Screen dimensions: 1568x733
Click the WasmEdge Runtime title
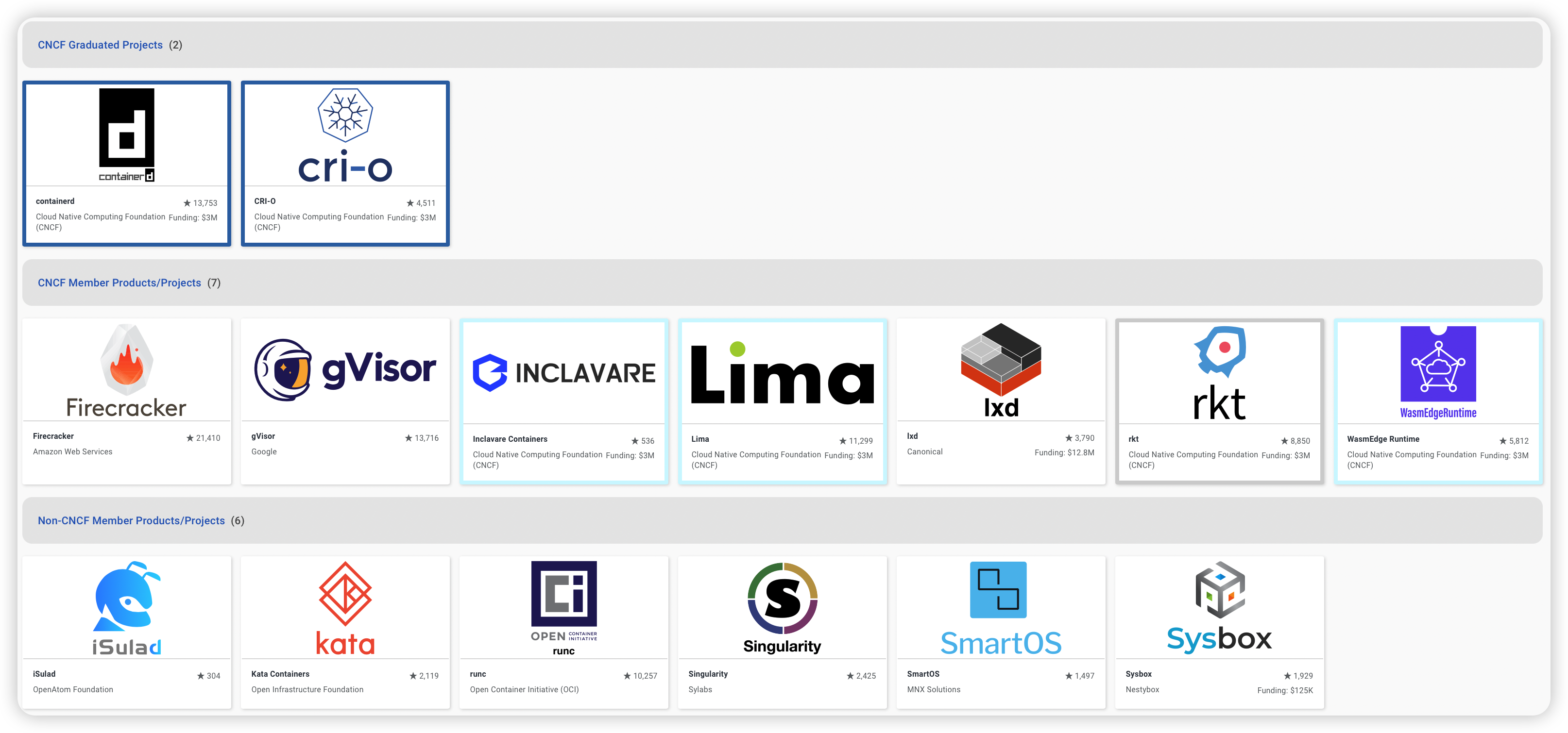click(1383, 439)
